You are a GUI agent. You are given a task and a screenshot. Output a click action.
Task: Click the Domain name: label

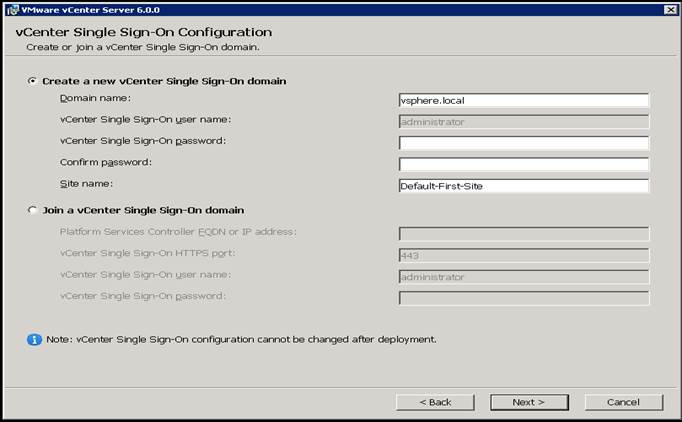tap(95, 98)
